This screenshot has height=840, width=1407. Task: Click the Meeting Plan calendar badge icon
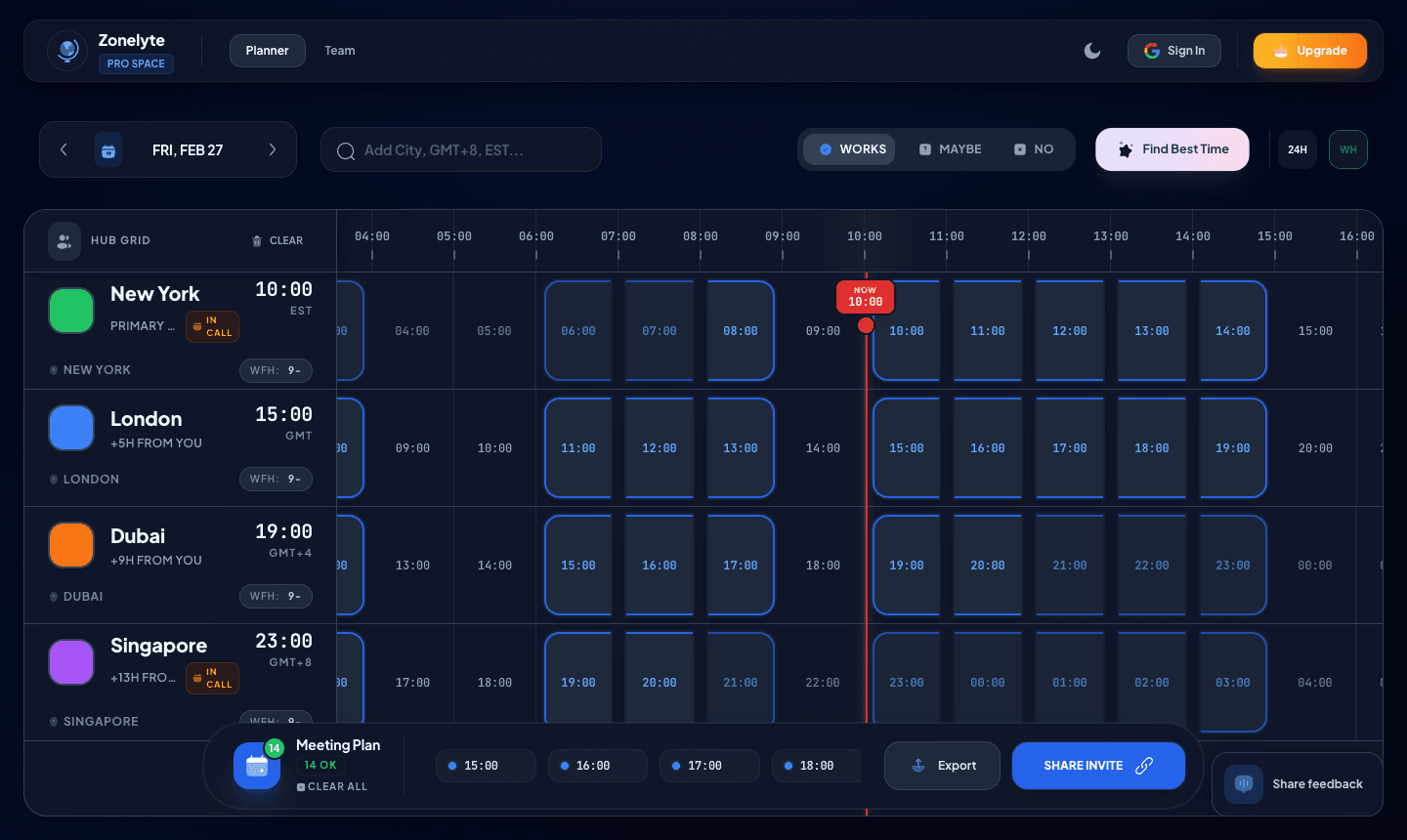[x=257, y=766]
